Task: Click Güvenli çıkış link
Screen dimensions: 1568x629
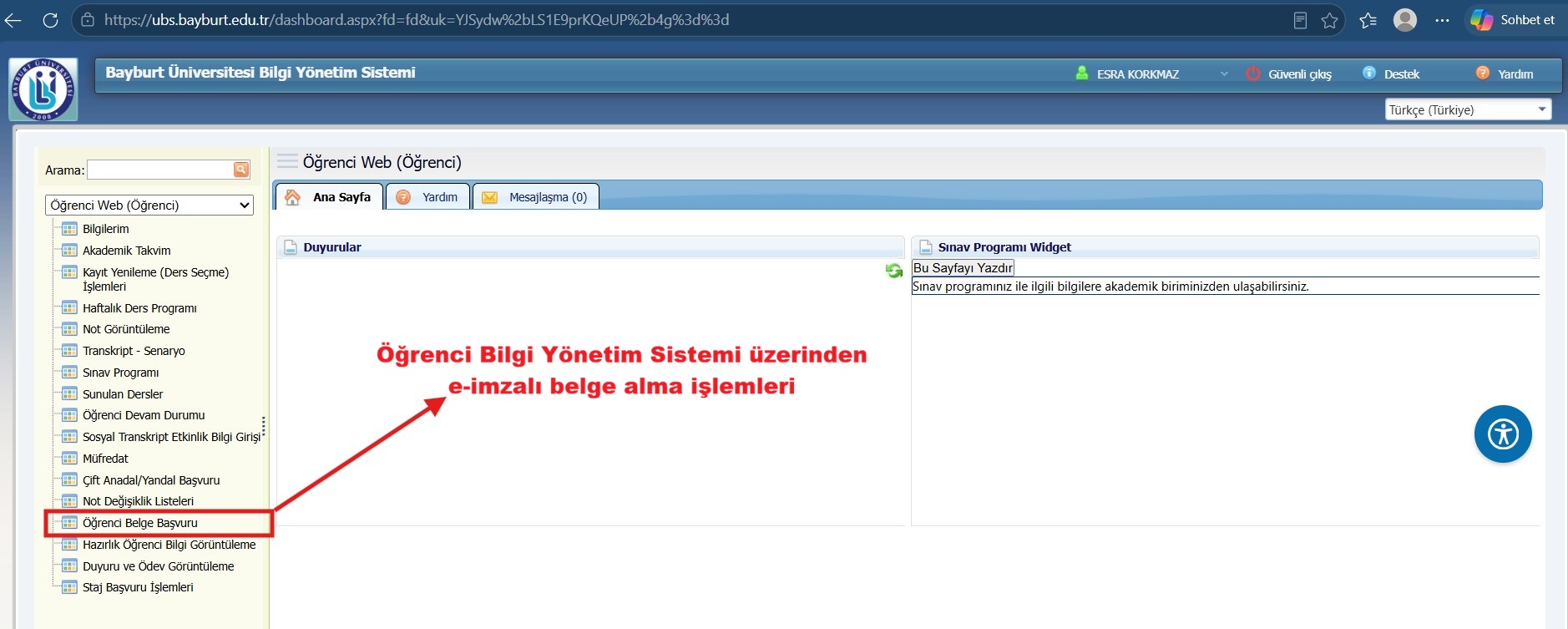Action: (x=1300, y=74)
